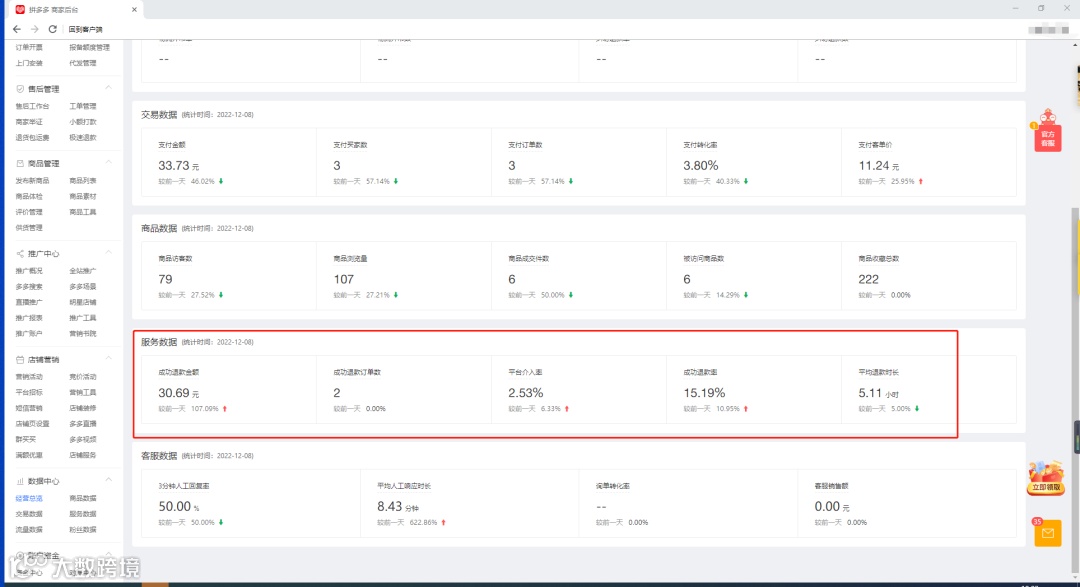Click the 平台介入率 2.53% value

pos(526,393)
